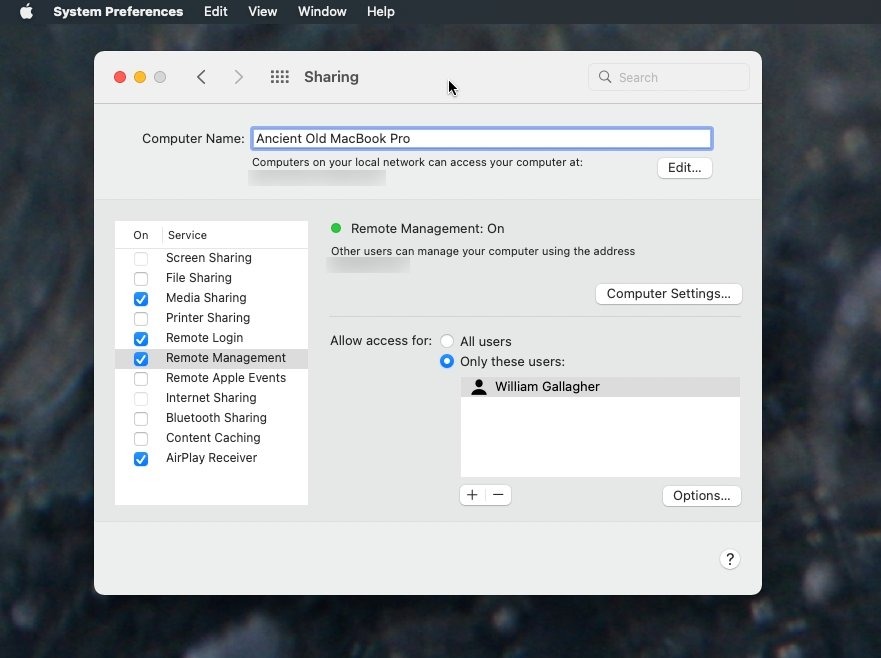Show all preferences grid icon
The width and height of the screenshot is (881, 658).
click(x=280, y=77)
